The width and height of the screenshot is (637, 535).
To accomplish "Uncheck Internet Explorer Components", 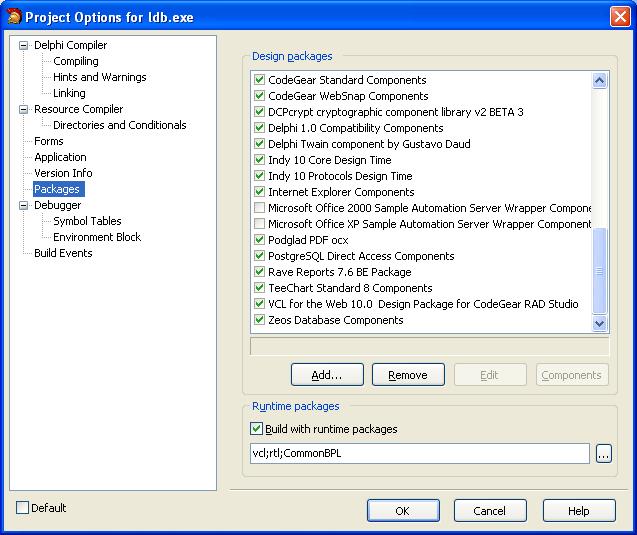I will [x=259, y=192].
